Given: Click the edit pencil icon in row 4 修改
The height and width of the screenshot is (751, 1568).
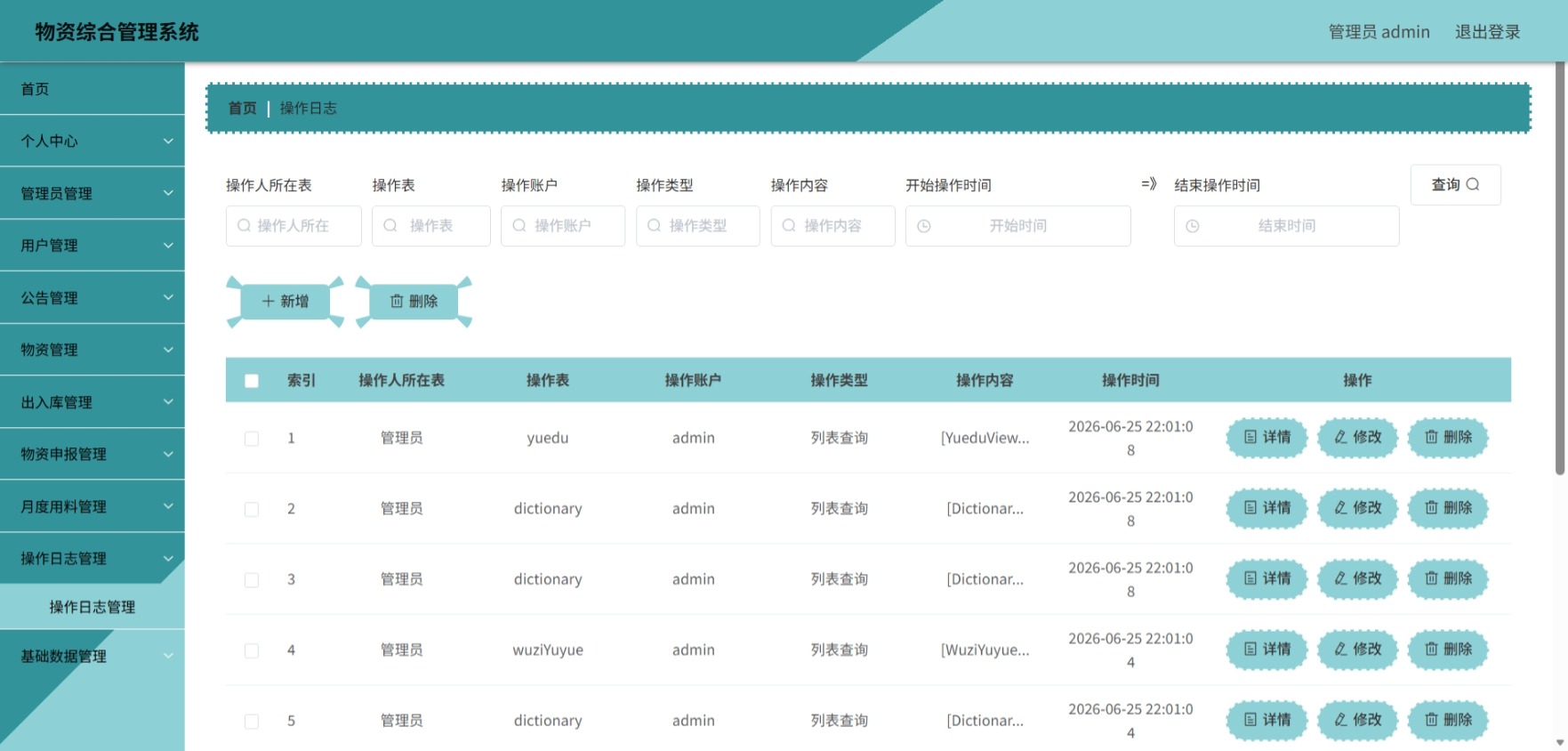Looking at the screenshot, I should pos(1340,649).
